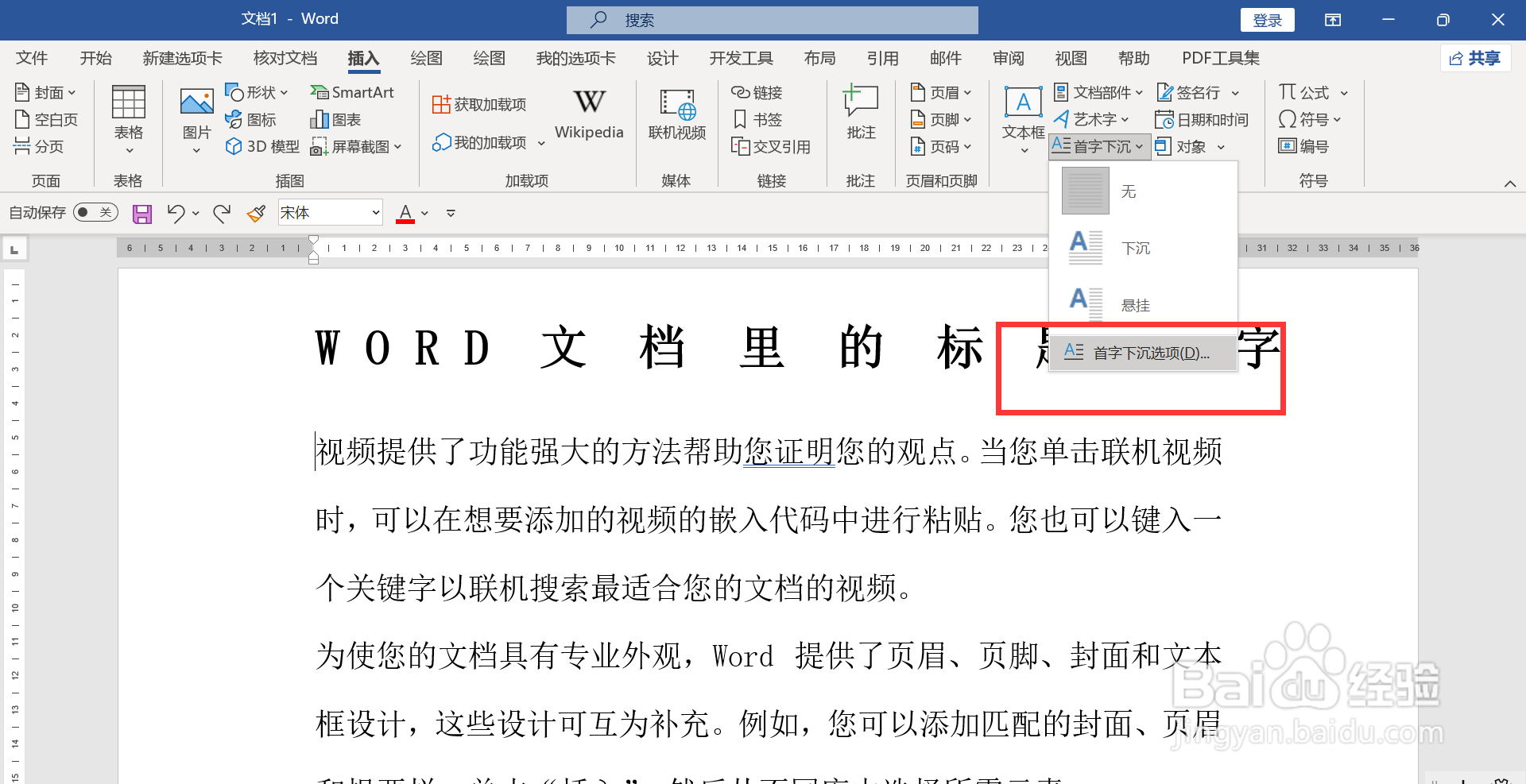The height and width of the screenshot is (784, 1526).
Task: Insert an equation with 公式 icon
Action: [x=1303, y=91]
